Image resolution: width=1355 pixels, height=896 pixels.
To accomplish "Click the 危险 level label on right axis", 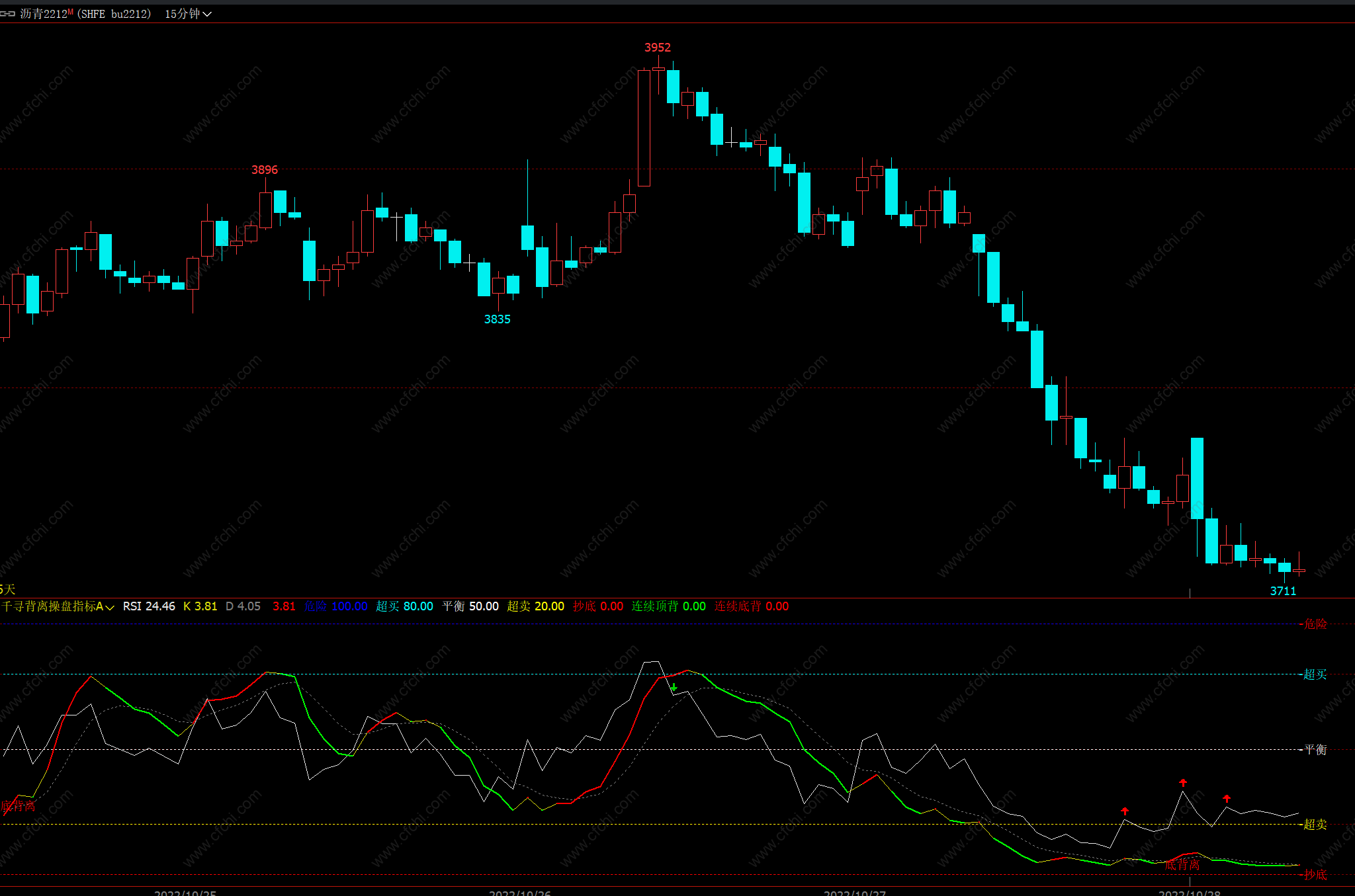I will [x=1315, y=624].
